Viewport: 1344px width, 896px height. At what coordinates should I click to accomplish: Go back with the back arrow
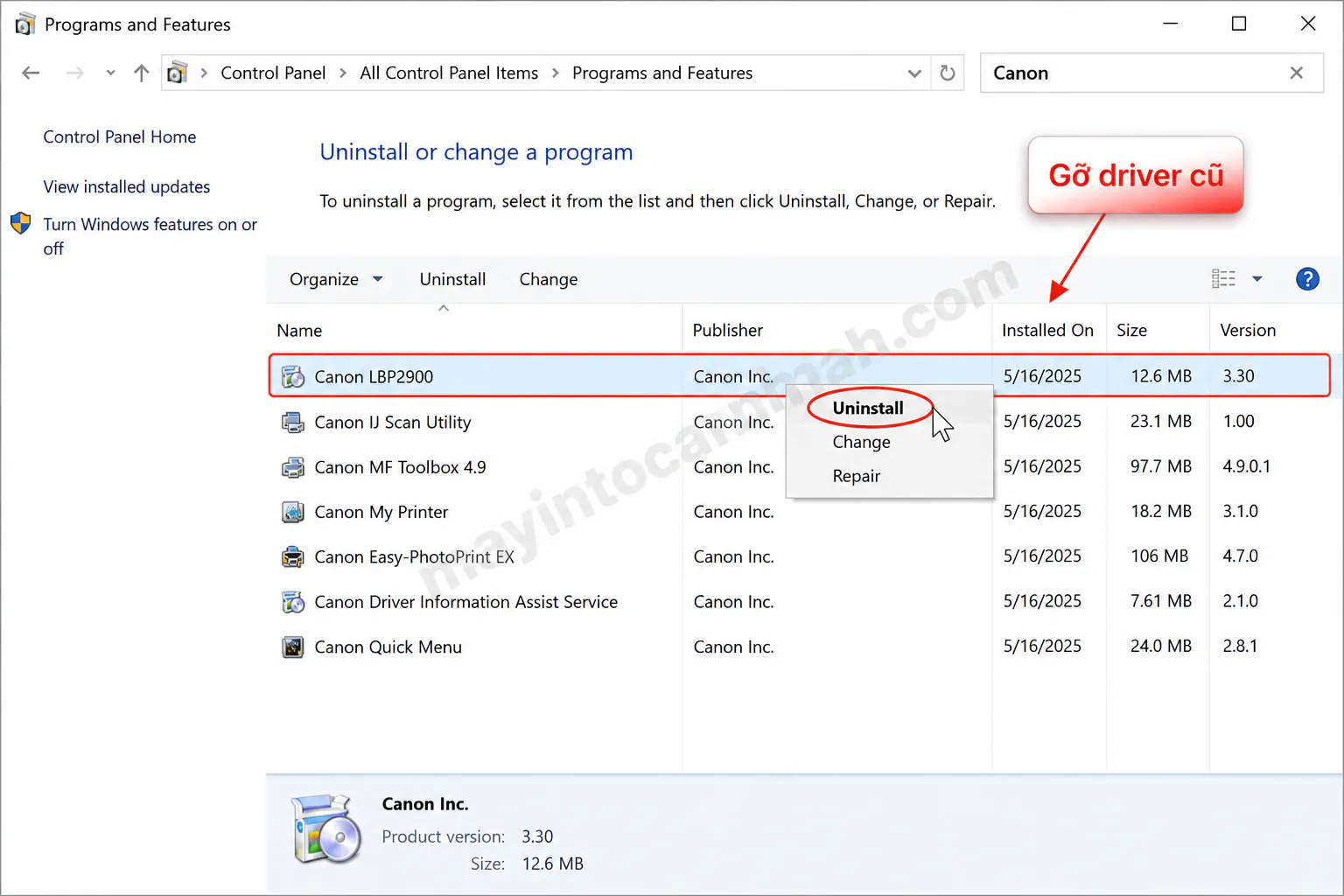31,73
